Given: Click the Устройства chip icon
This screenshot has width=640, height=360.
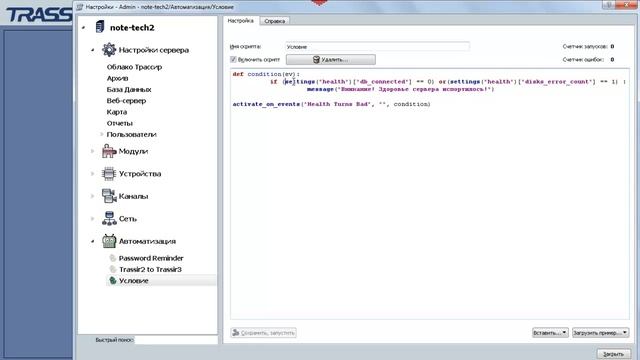Looking at the screenshot, I should 109,173.
